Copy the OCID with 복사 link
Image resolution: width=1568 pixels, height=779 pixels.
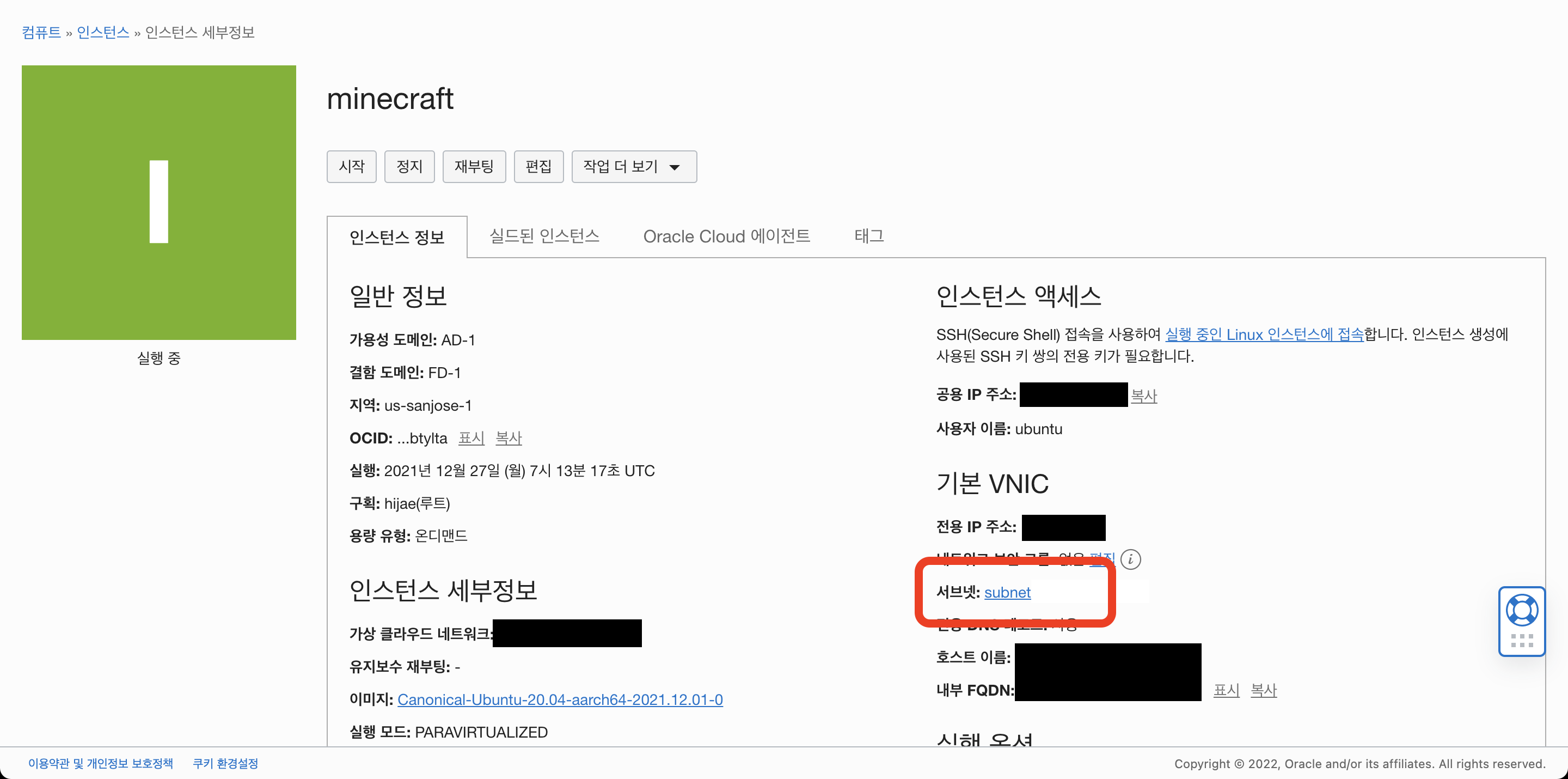[509, 438]
